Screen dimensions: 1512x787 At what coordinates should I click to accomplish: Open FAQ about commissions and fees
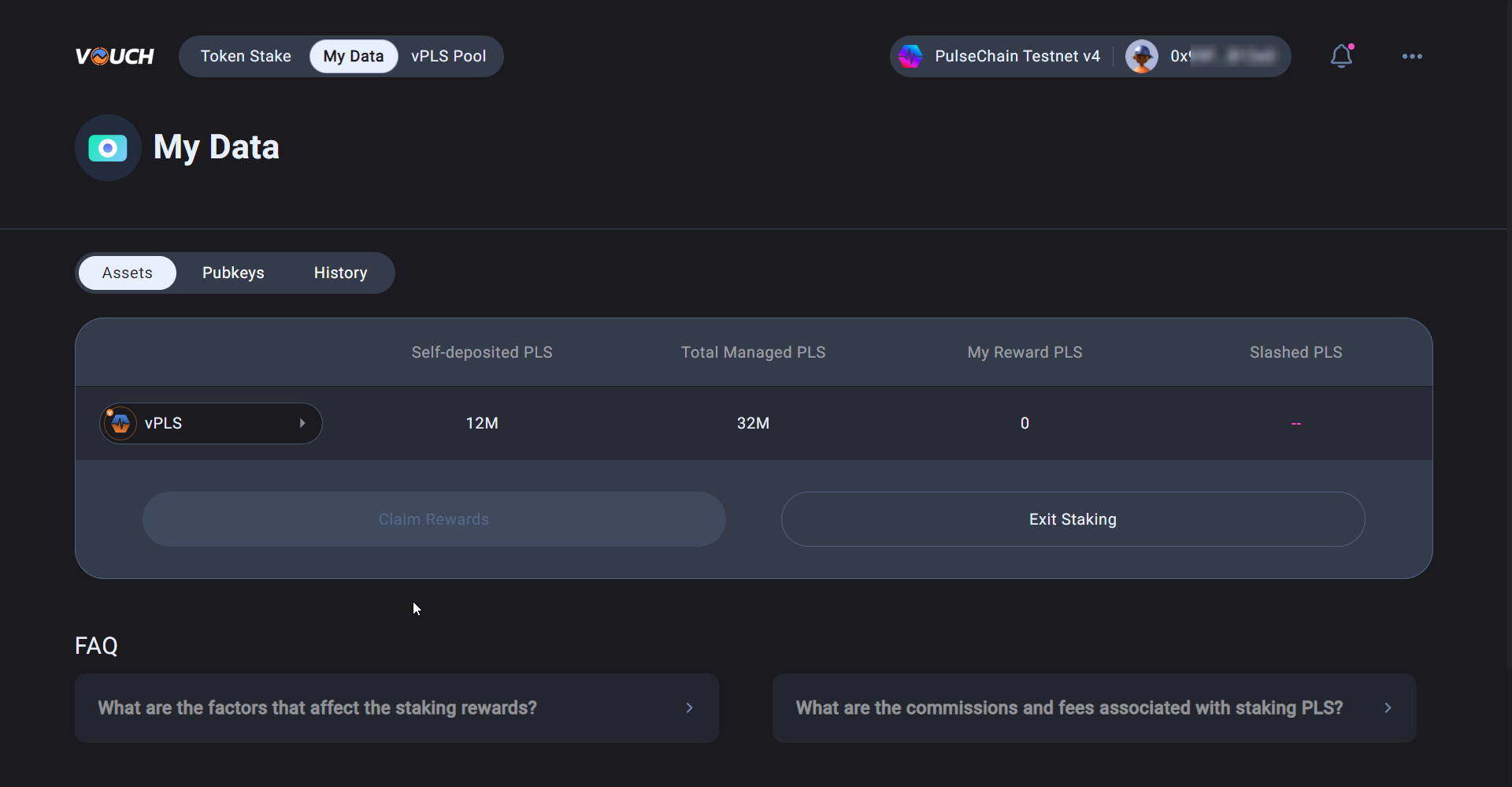1094,707
